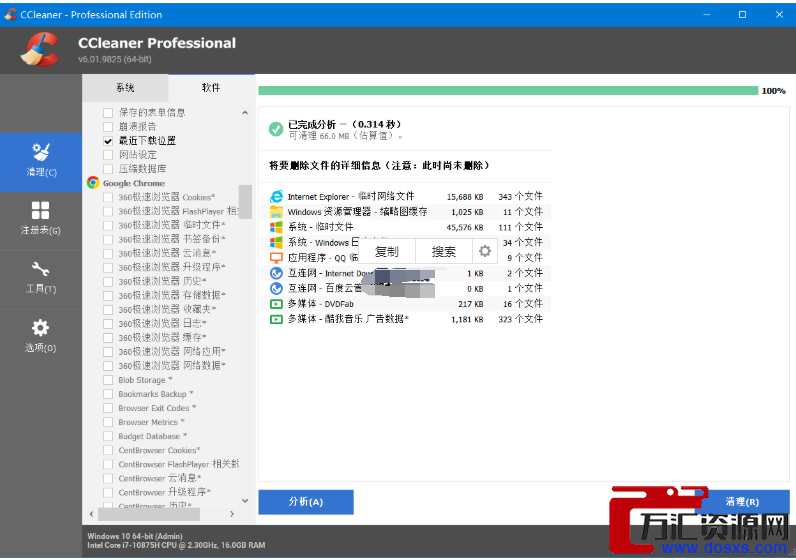This screenshot has width=796, height=560.
Task: Toggle 网站设定 checkbox
Action: click(x=108, y=155)
